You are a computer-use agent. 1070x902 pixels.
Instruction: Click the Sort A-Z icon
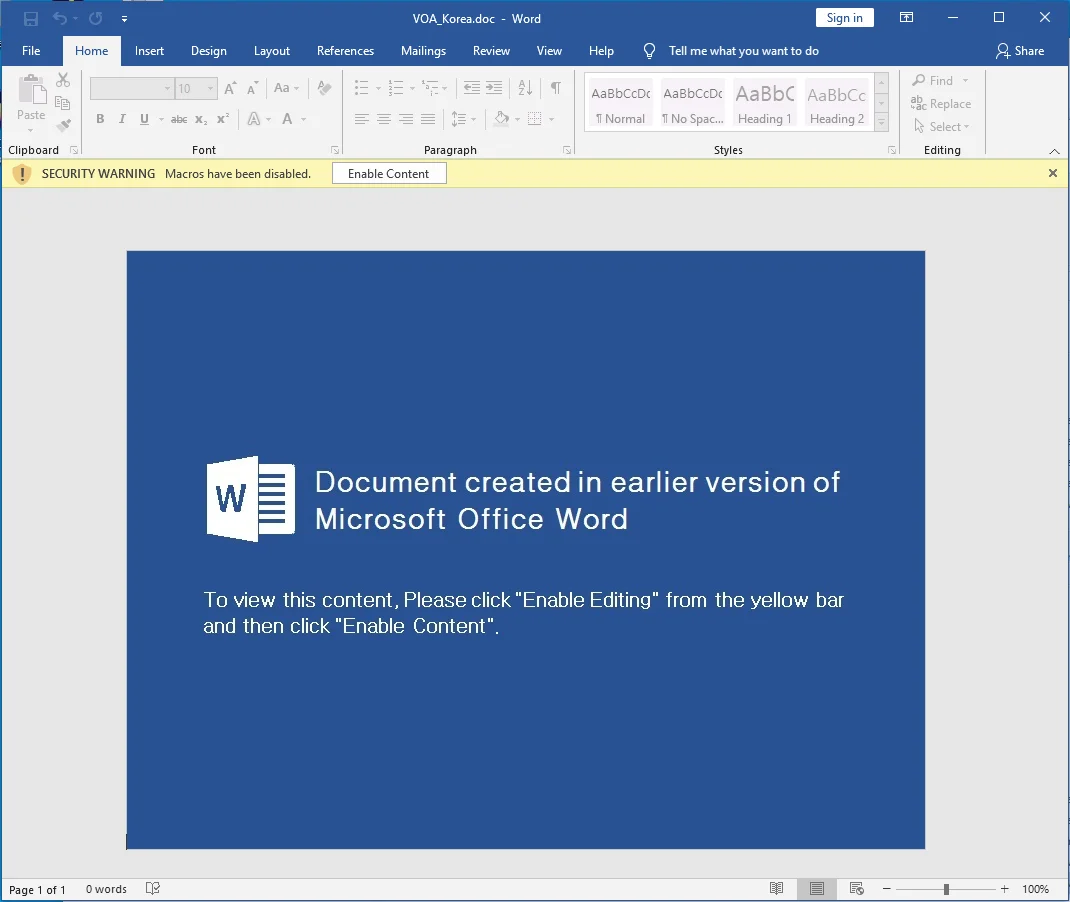coord(525,87)
